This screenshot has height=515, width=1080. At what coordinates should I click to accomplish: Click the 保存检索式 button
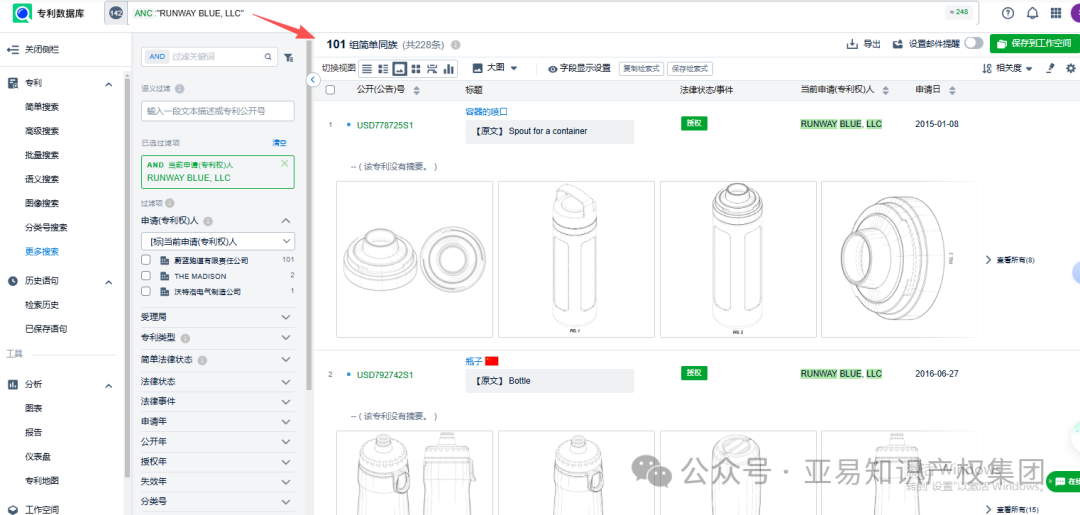coord(689,68)
